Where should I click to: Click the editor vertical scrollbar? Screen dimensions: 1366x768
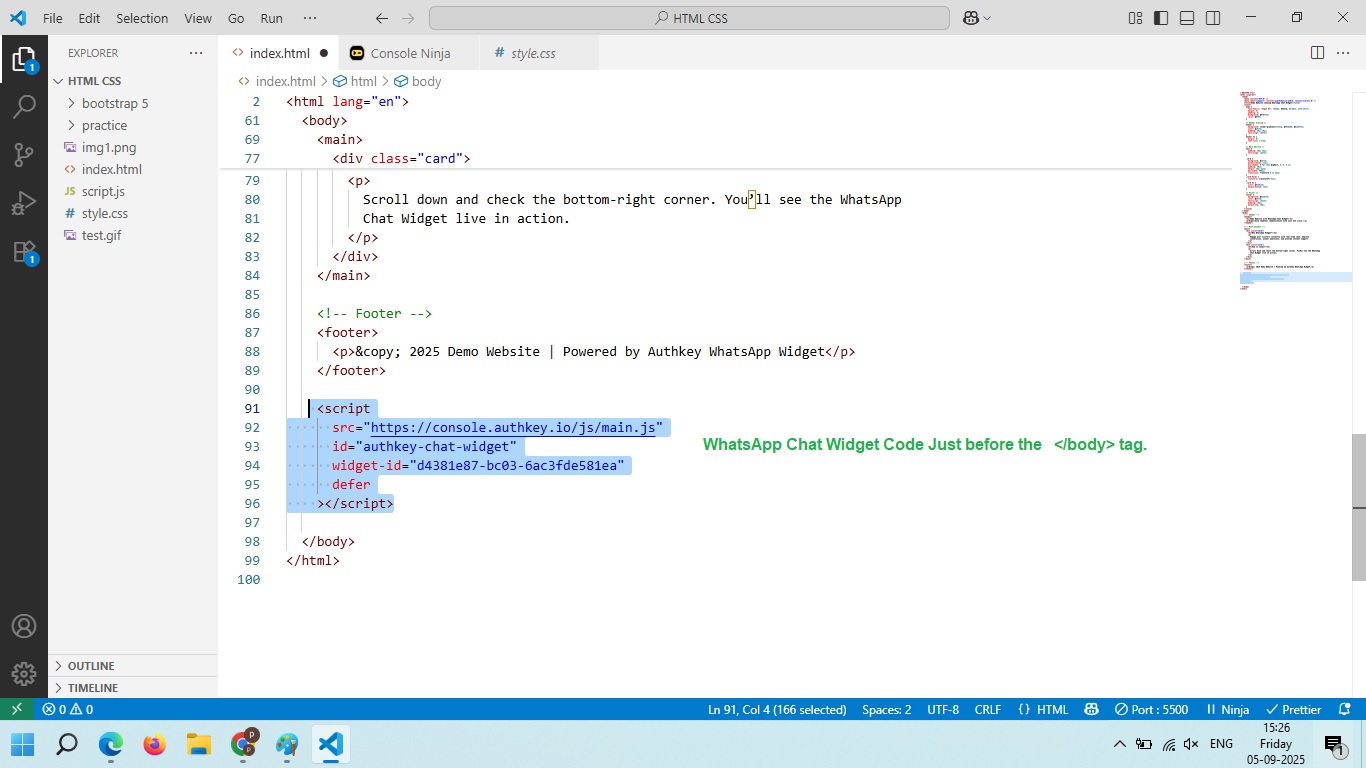pyautogui.click(x=1359, y=508)
